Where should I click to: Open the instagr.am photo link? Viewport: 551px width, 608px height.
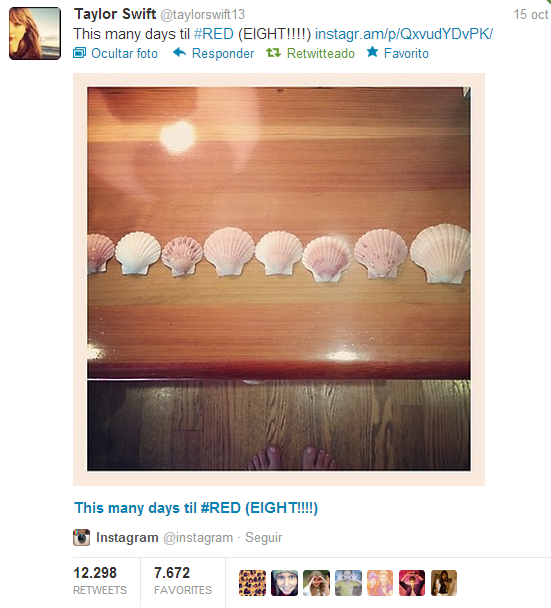[404, 34]
